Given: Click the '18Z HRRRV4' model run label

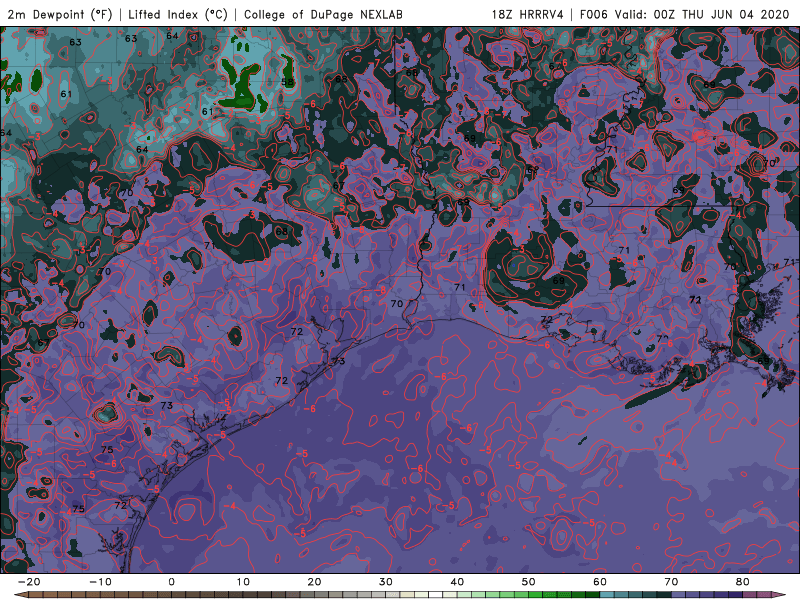Looking at the screenshot, I should 528,14.
